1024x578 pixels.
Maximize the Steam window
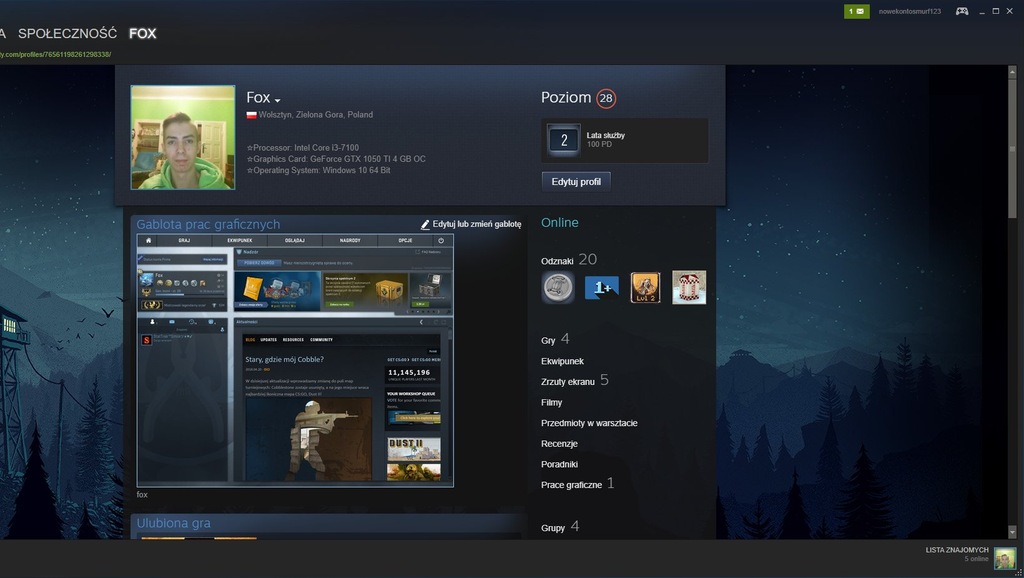(995, 11)
